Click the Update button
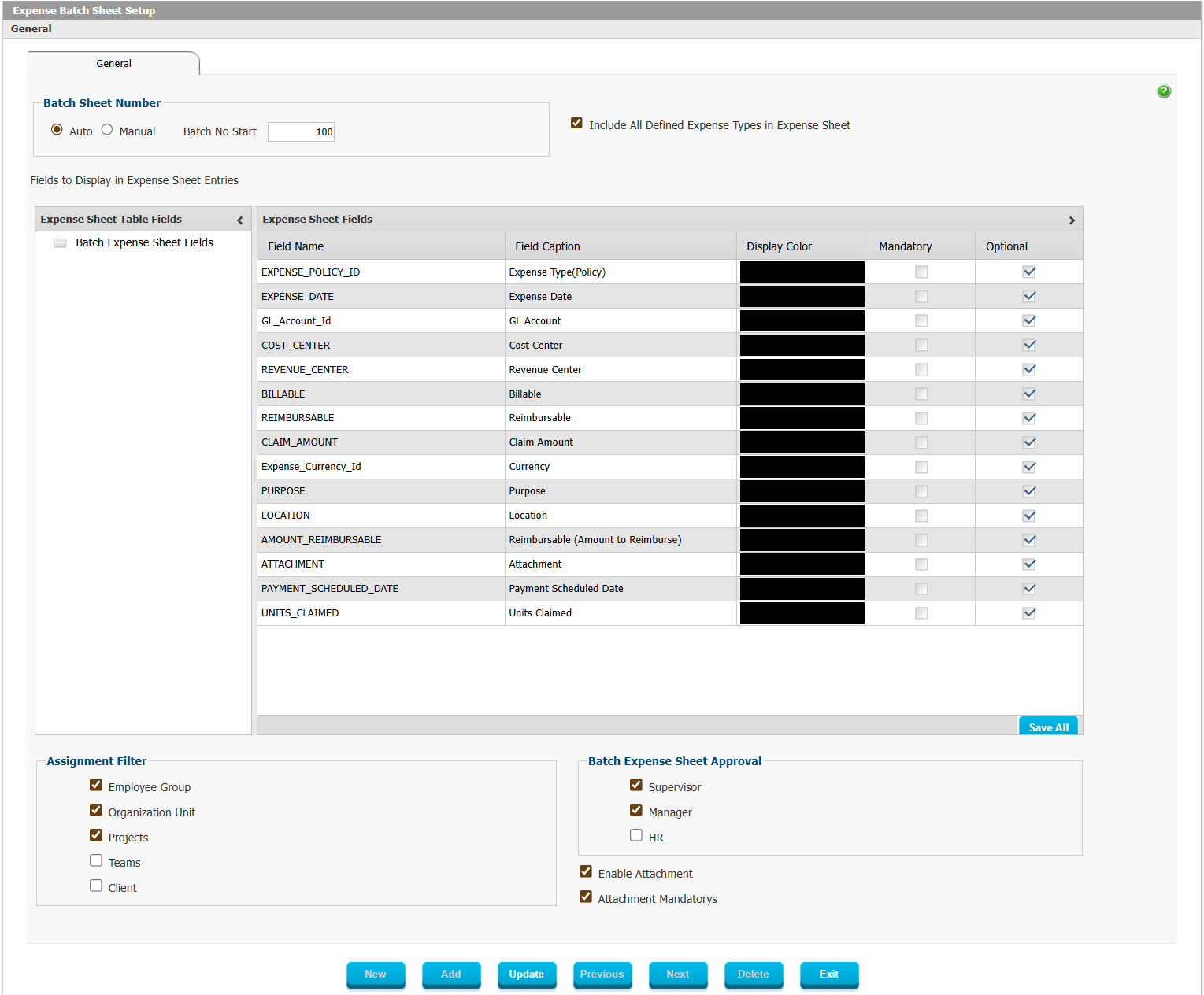Viewport: 1204px width, 995px height. pos(527,975)
